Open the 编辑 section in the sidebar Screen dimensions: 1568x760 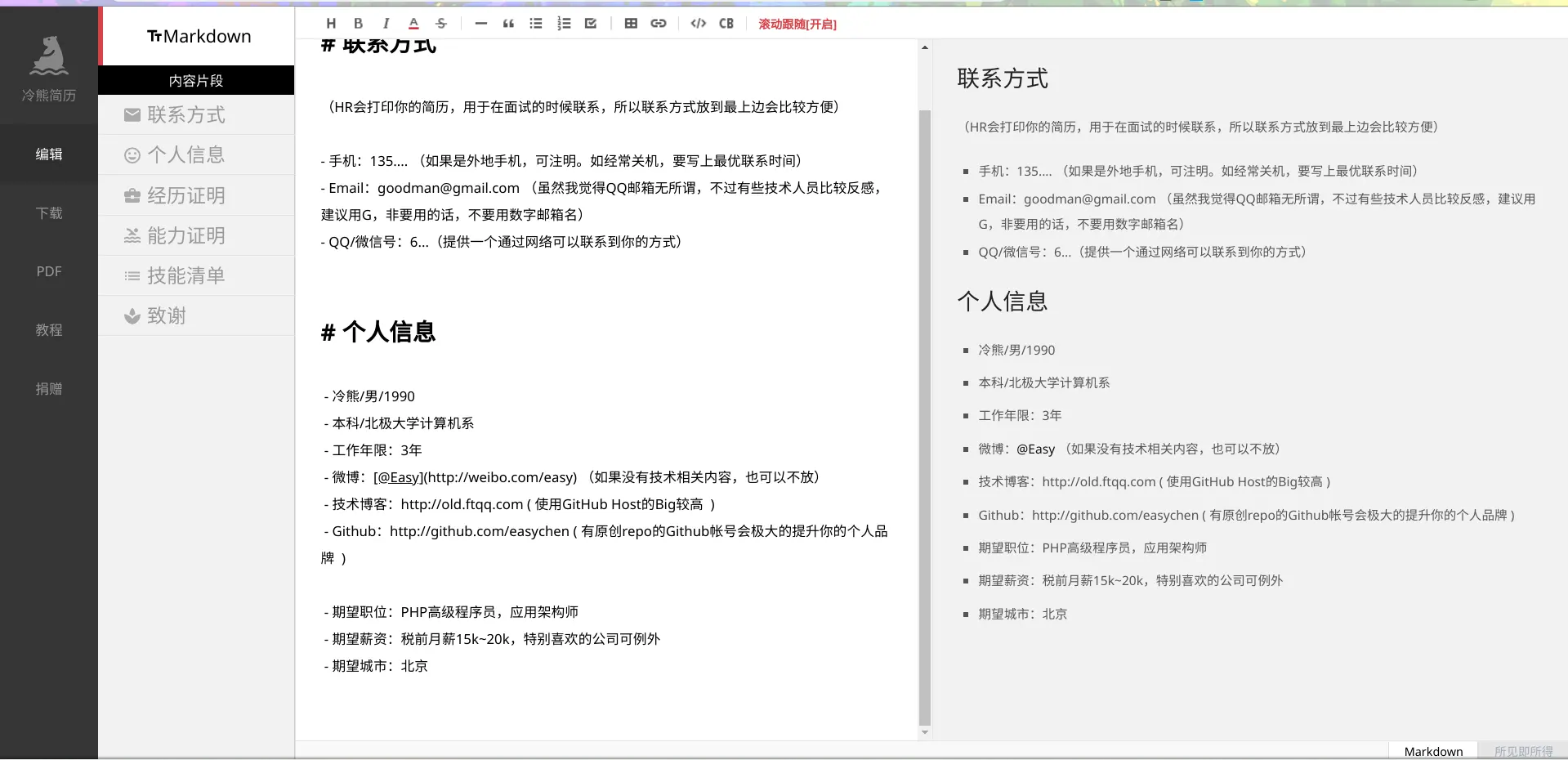pyautogui.click(x=49, y=154)
